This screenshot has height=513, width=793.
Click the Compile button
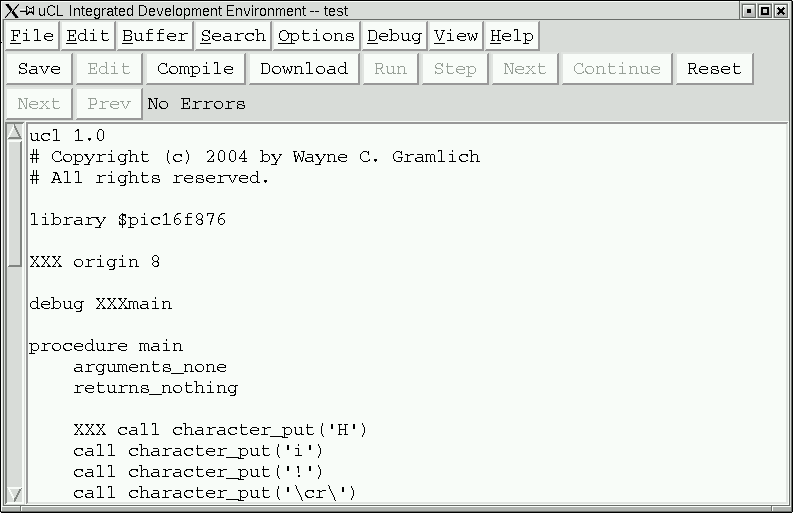point(195,69)
